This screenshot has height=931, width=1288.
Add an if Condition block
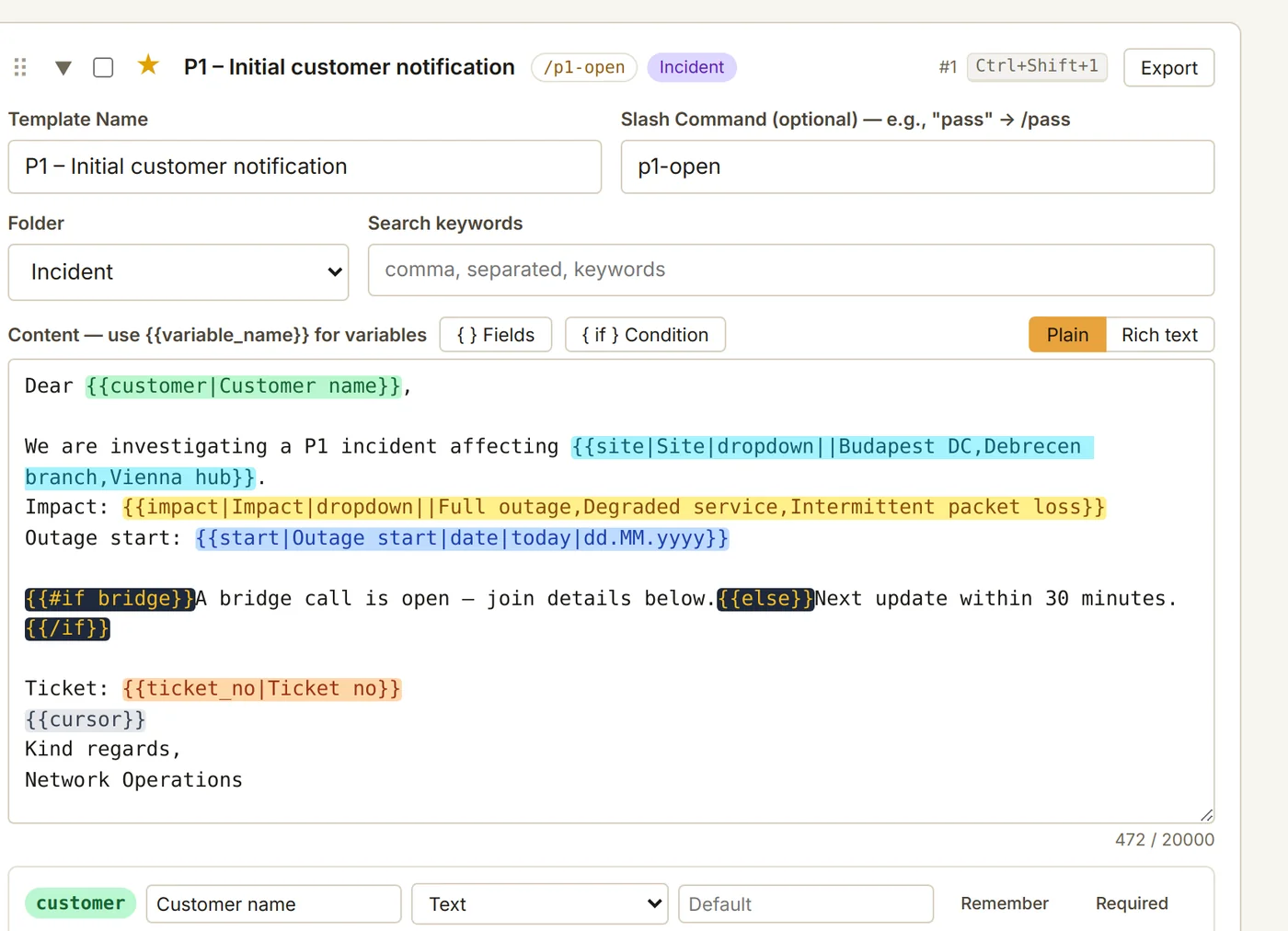[x=645, y=335]
